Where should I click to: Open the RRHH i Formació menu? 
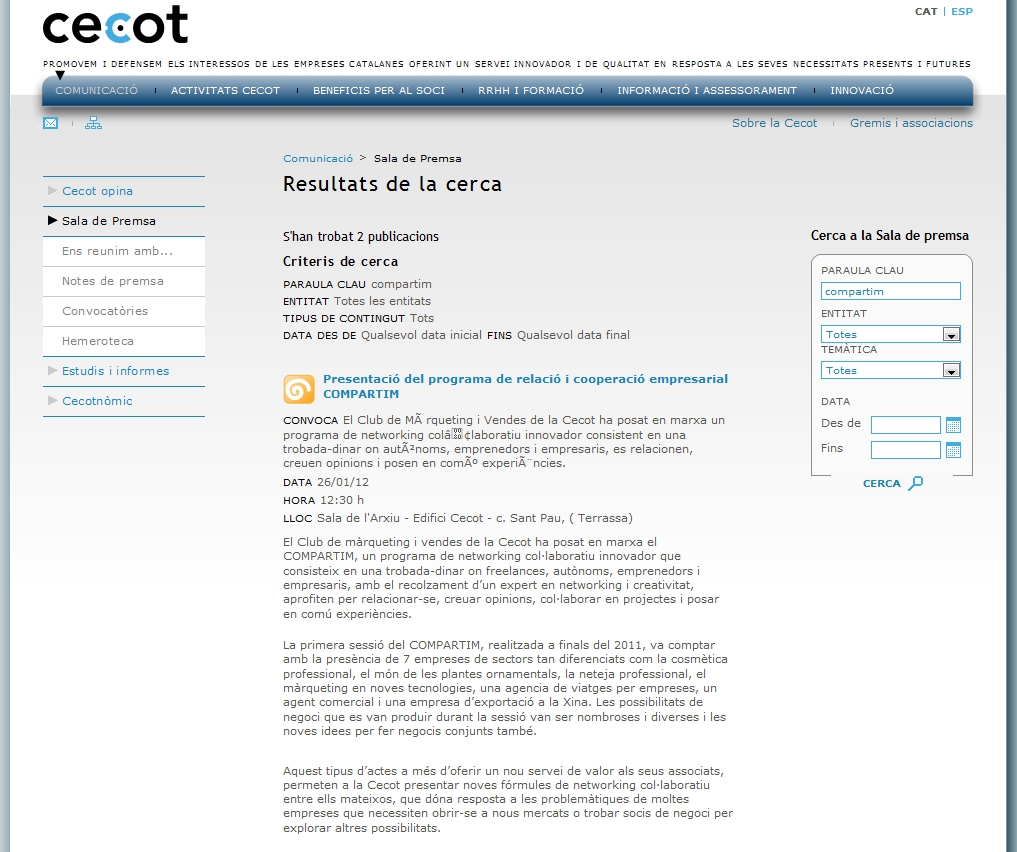pyautogui.click(x=531, y=90)
